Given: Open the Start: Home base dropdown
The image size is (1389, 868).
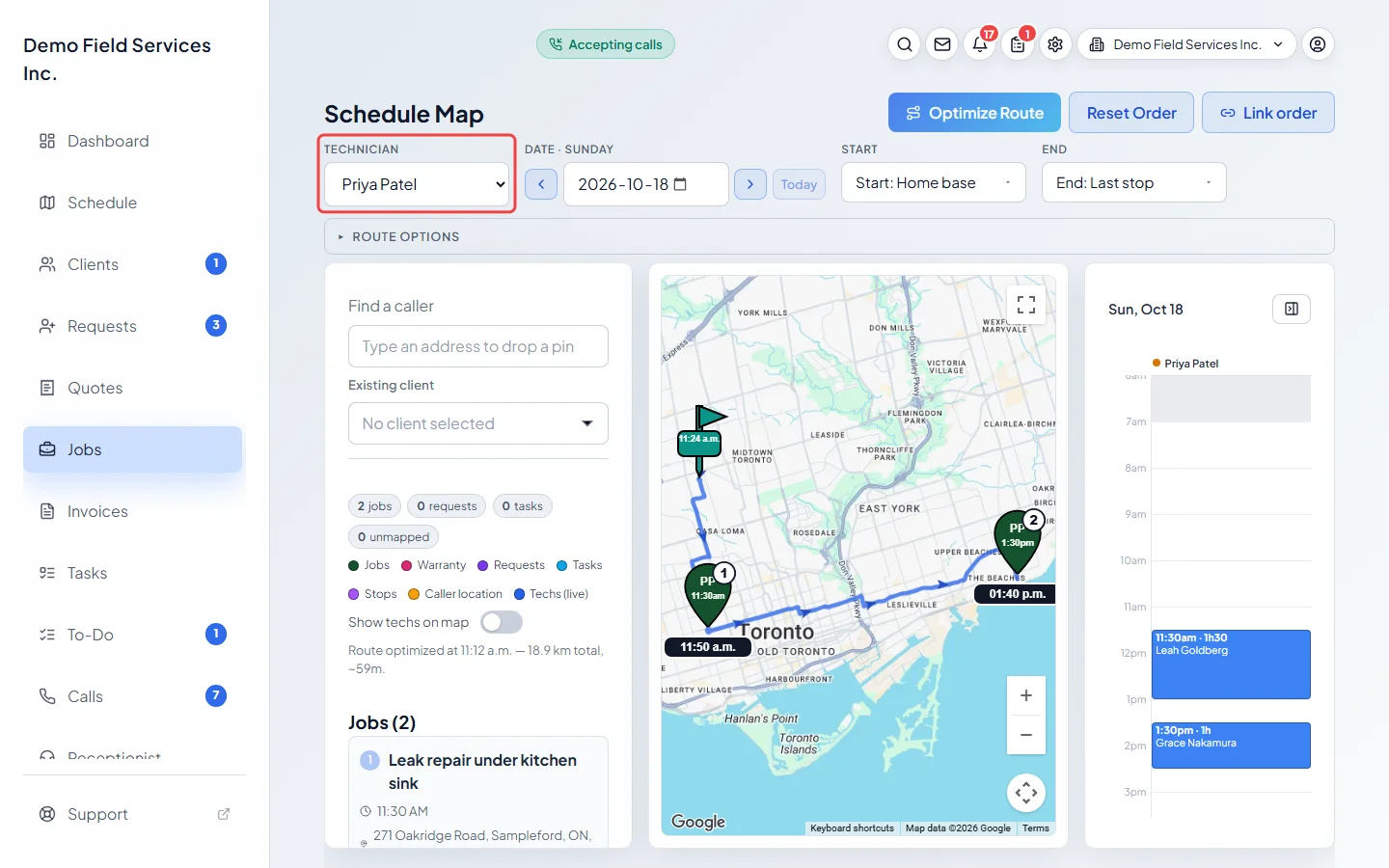Looking at the screenshot, I should pos(934,182).
